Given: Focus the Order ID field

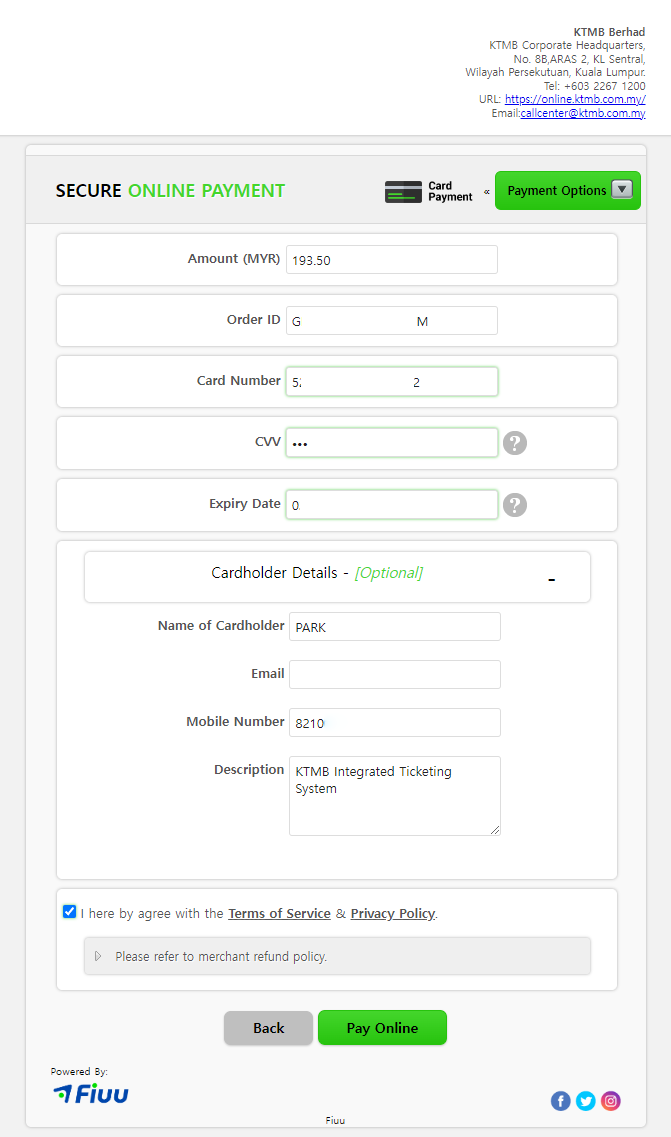Looking at the screenshot, I should [392, 321].
